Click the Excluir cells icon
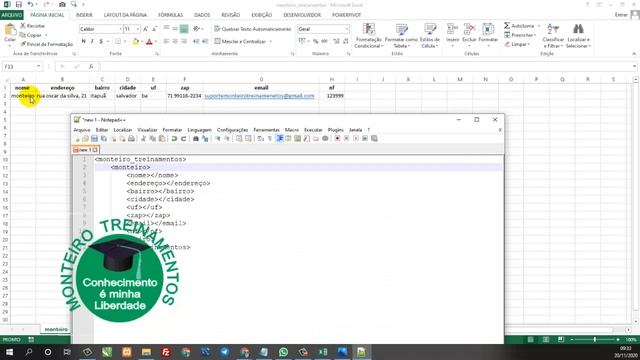Screen dimensions: 640x360 [469, 29]
